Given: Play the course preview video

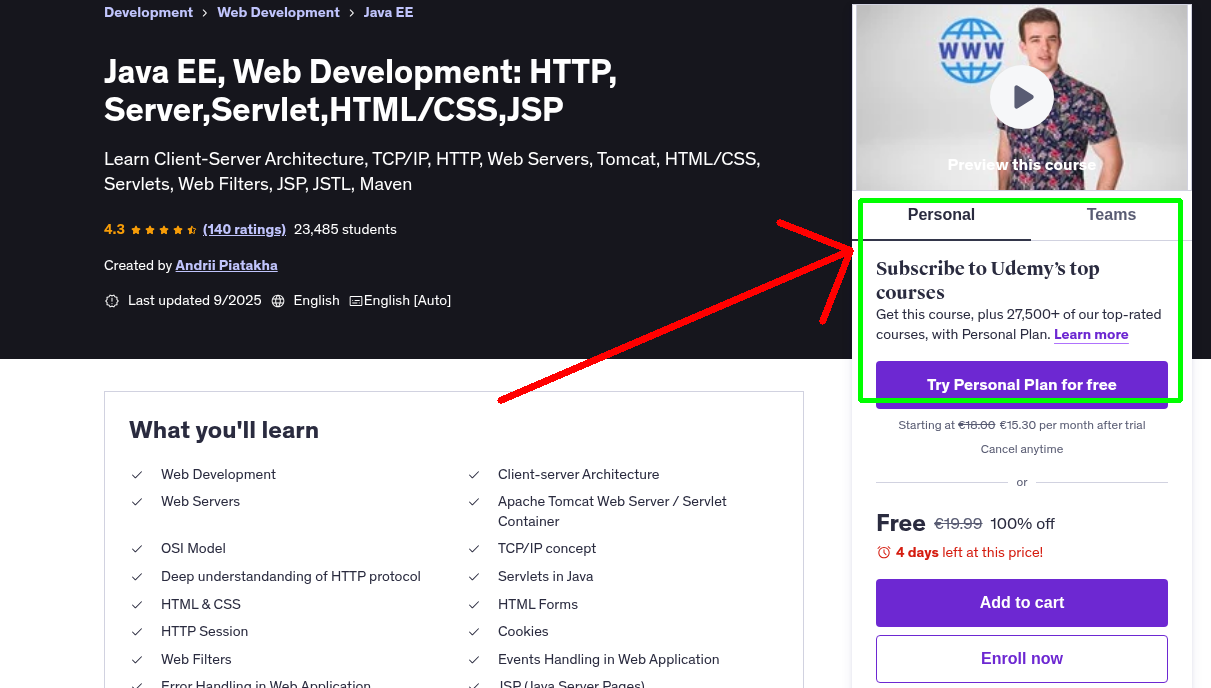Looking at the screenshot, I should [1021, 97].
